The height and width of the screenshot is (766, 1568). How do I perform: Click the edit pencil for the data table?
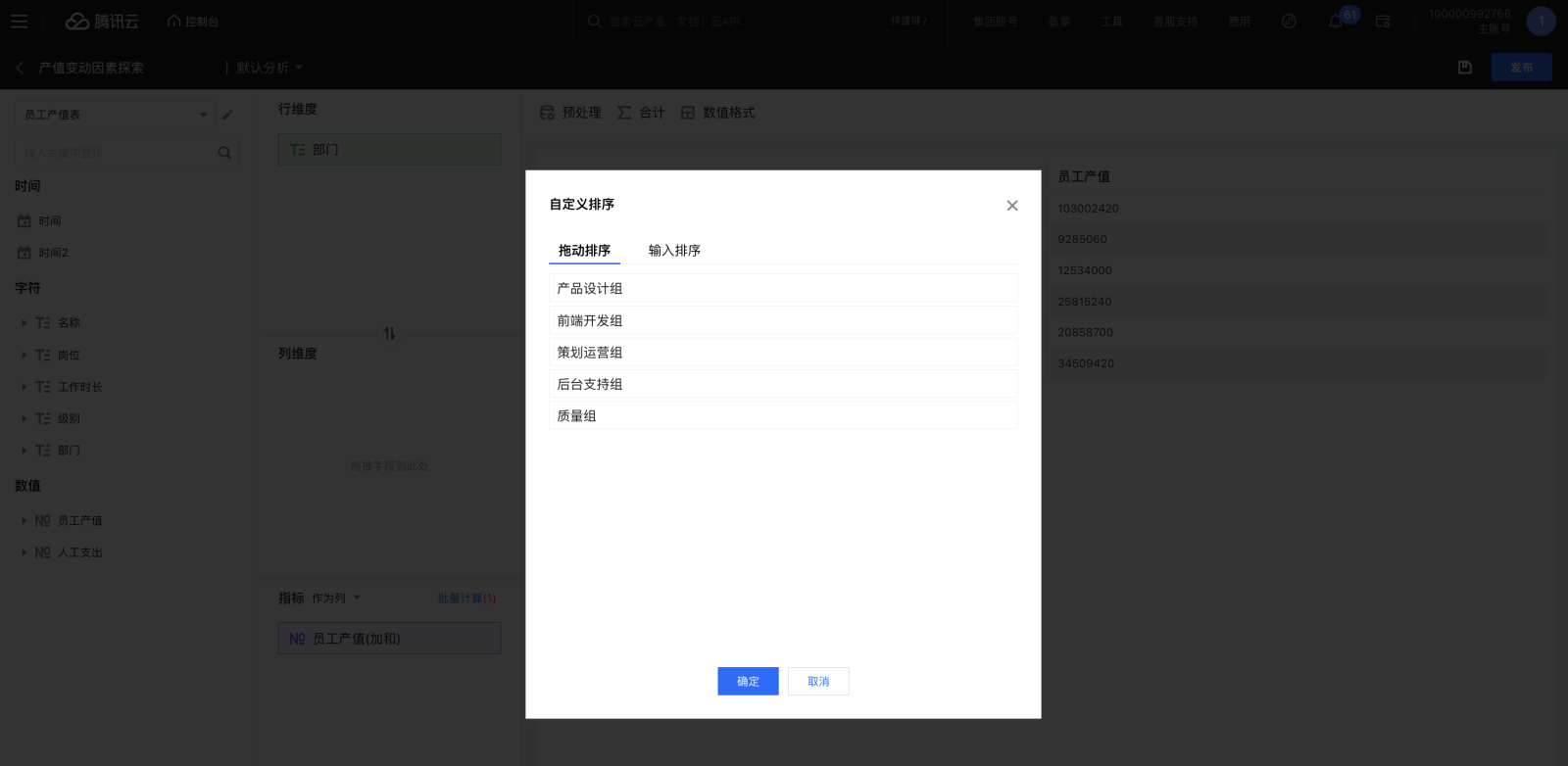(227, 115)
